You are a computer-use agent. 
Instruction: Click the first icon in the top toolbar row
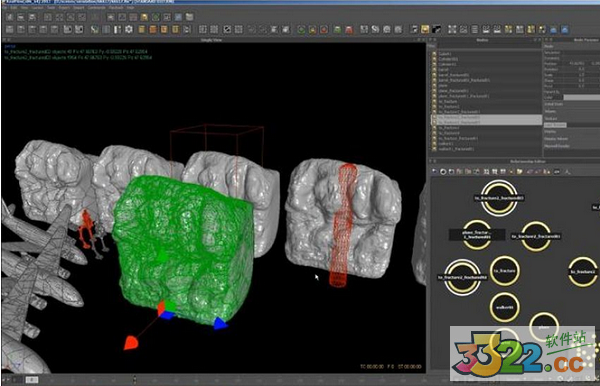pos(10,17)
